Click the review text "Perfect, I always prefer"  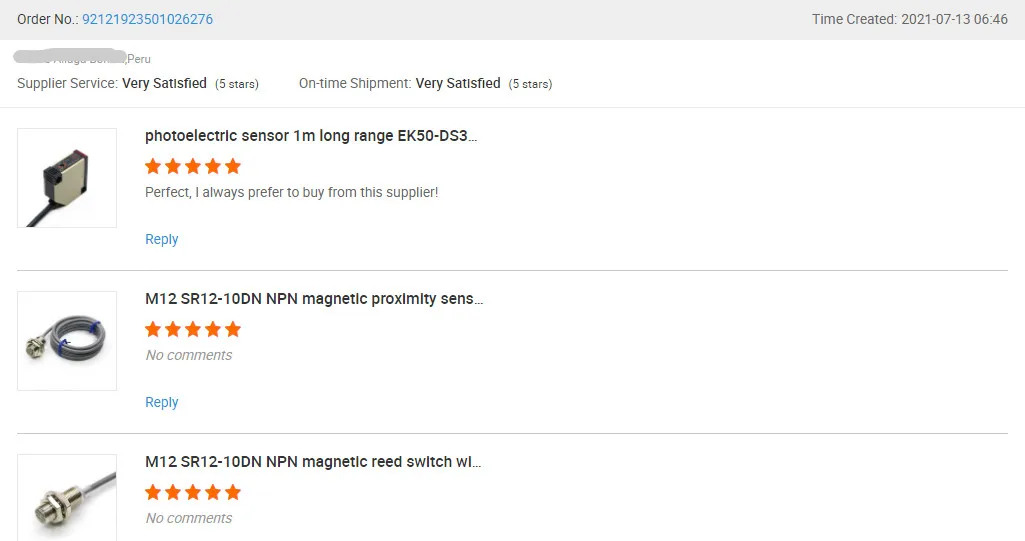click(291, 192)
